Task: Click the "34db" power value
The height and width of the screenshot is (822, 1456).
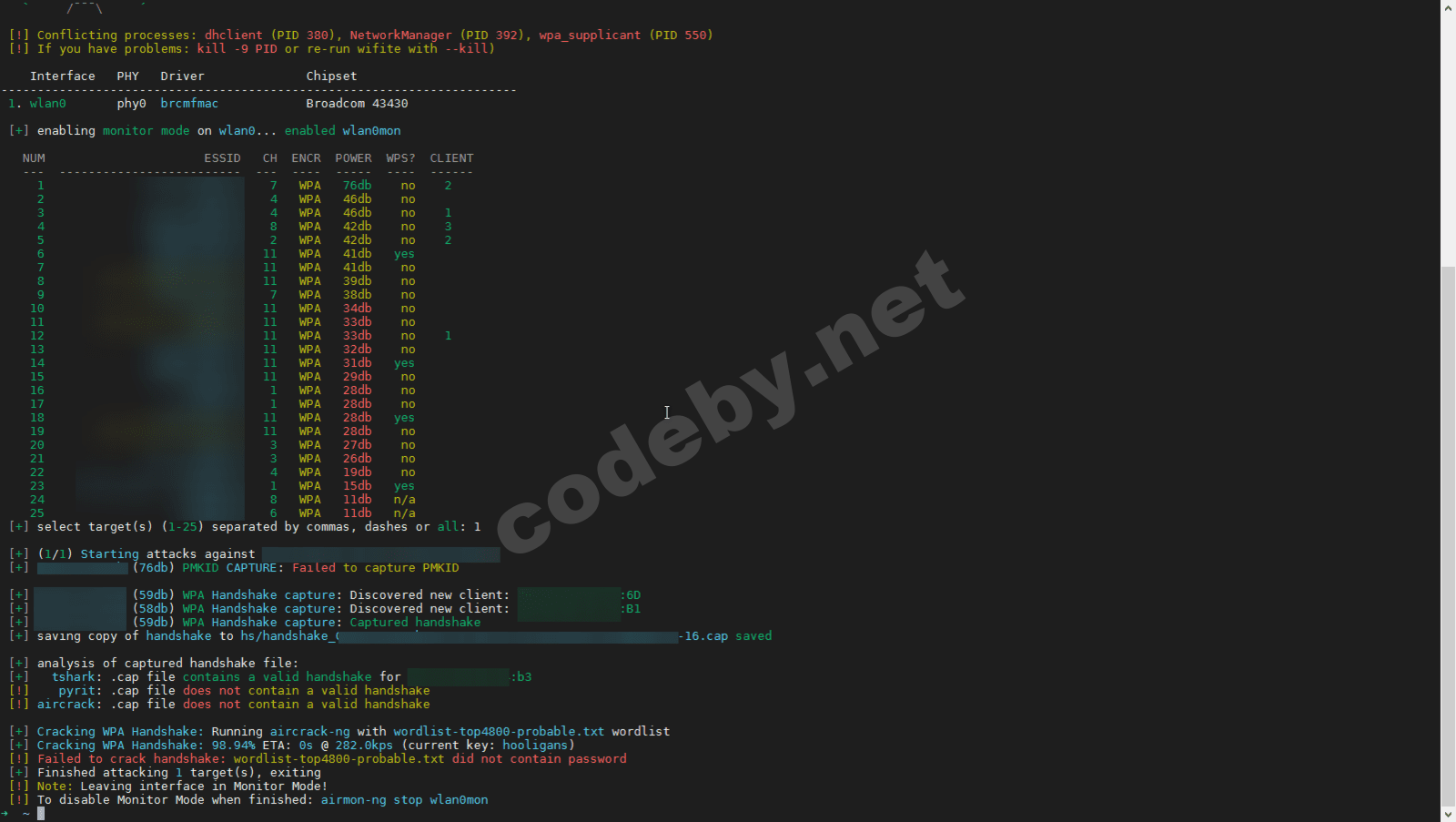Action: (x=358, y=309)
